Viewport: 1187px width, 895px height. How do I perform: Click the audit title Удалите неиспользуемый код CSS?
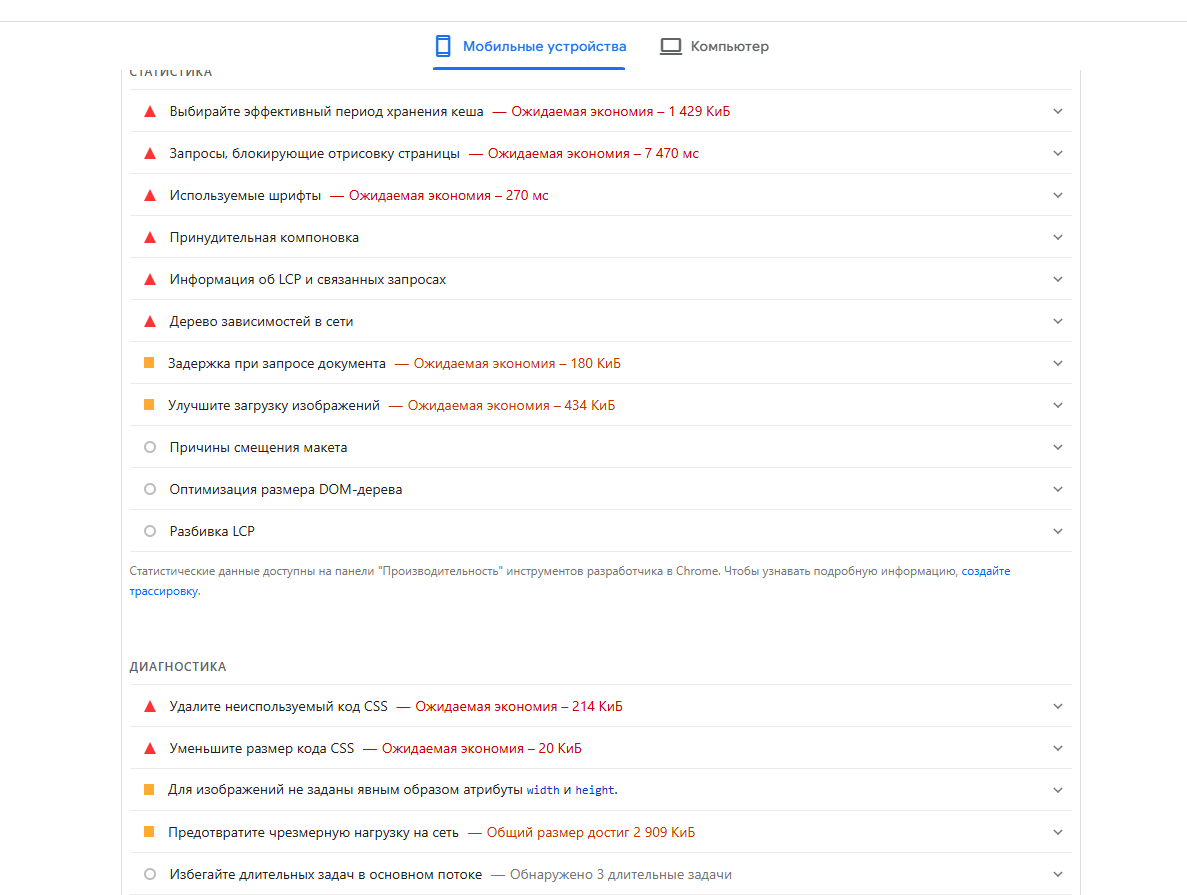(279, 706)
